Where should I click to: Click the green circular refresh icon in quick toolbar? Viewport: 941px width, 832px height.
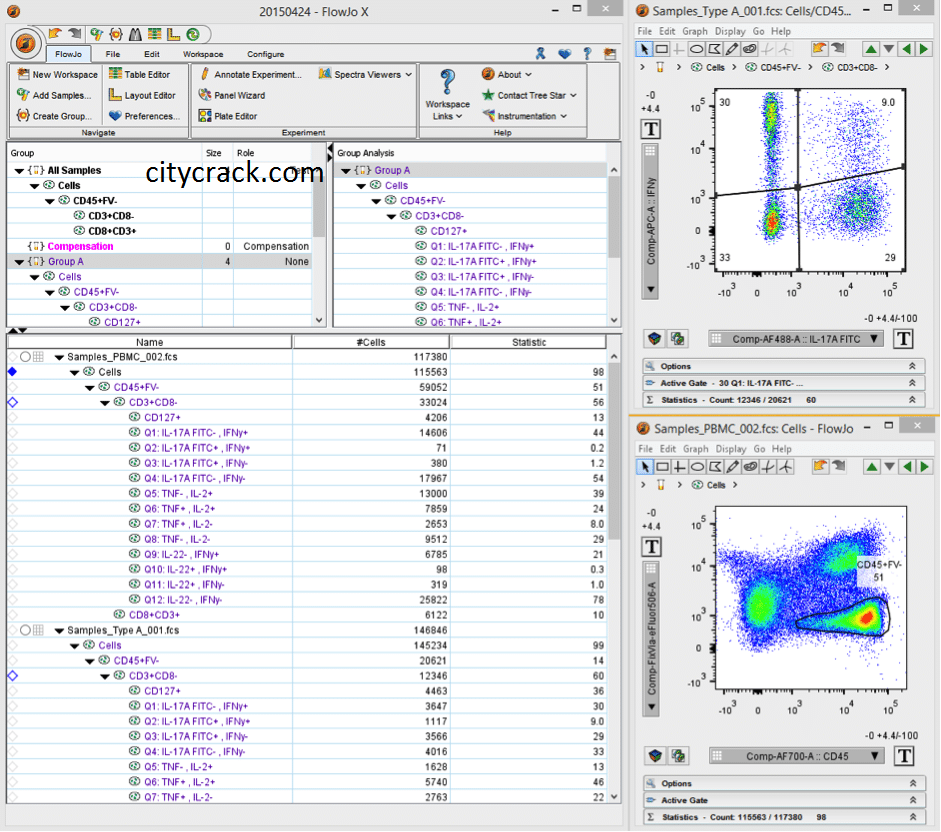193,34
